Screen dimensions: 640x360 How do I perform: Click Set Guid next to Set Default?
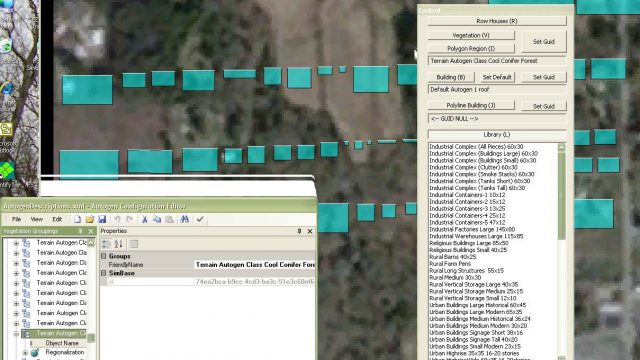pos(544,77)
